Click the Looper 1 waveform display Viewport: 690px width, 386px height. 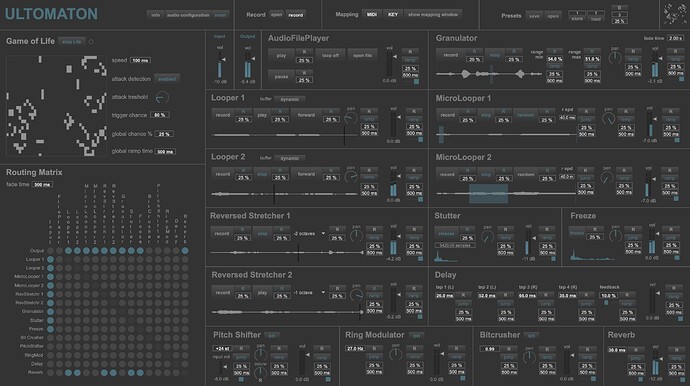click(x=284, y=135)
